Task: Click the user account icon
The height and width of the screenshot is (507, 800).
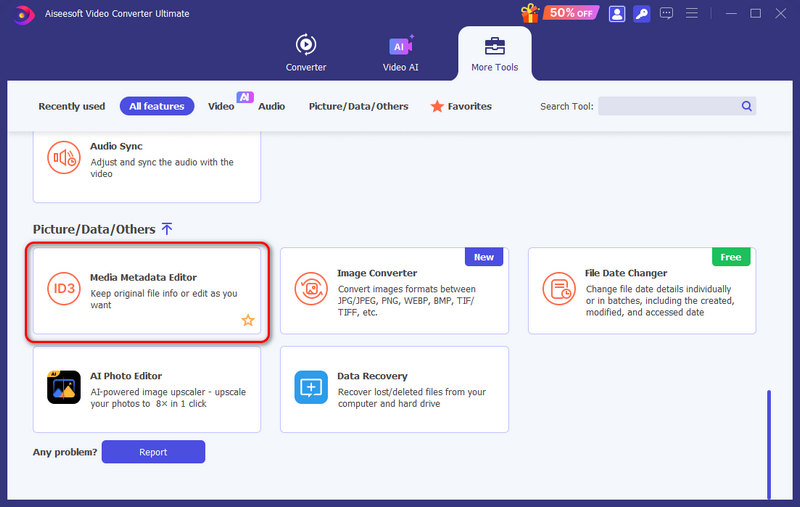Action: pyautogui.click(x=616, y=14)
